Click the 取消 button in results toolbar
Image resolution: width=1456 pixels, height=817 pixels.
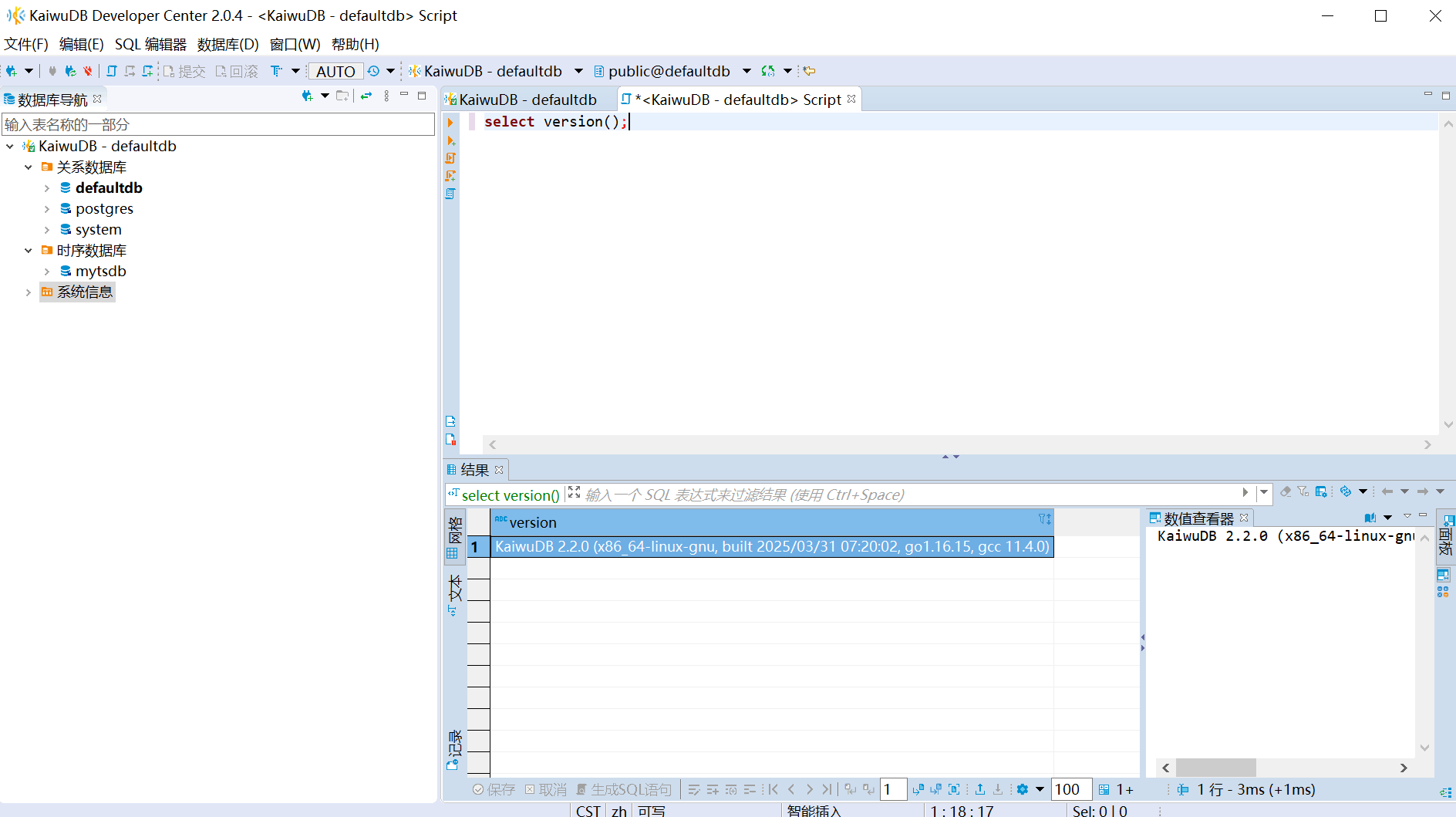[546, 789]
